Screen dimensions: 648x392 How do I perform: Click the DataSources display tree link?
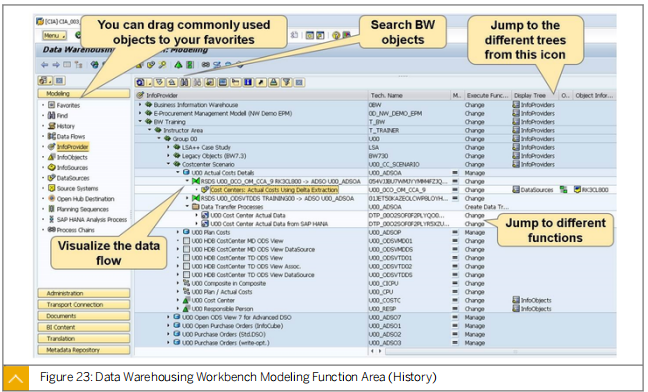(536, 190)
